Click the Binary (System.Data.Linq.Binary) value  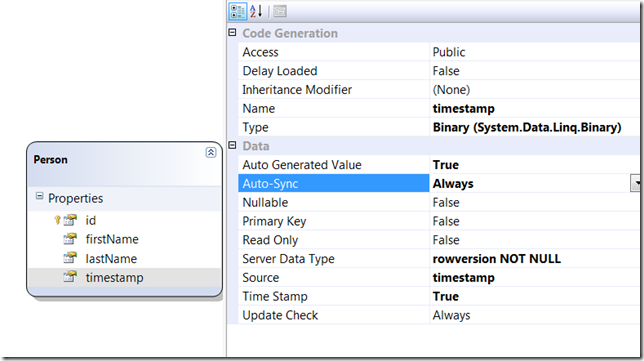(527, 128)
